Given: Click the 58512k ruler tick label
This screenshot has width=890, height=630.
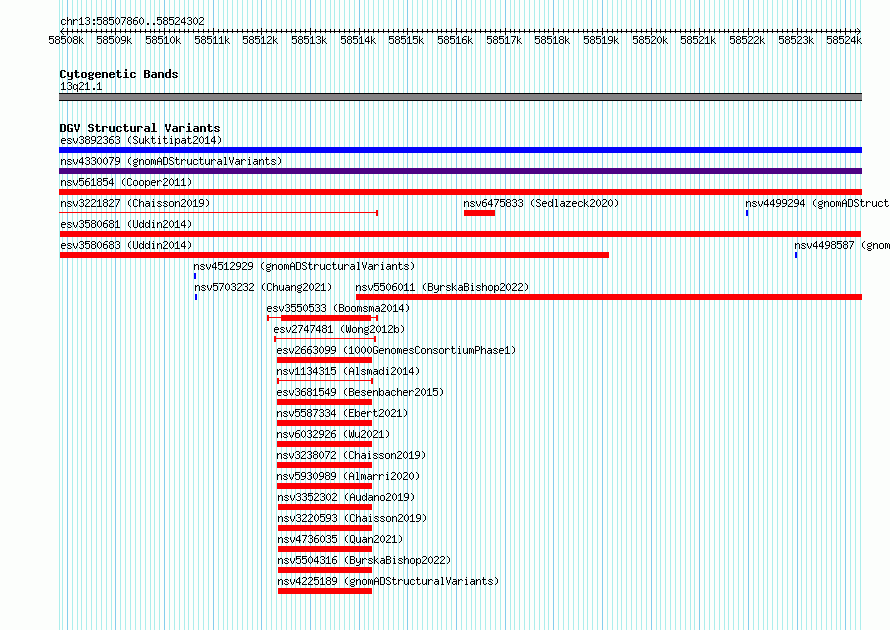Looking at the screenshot, I should 261,40.
